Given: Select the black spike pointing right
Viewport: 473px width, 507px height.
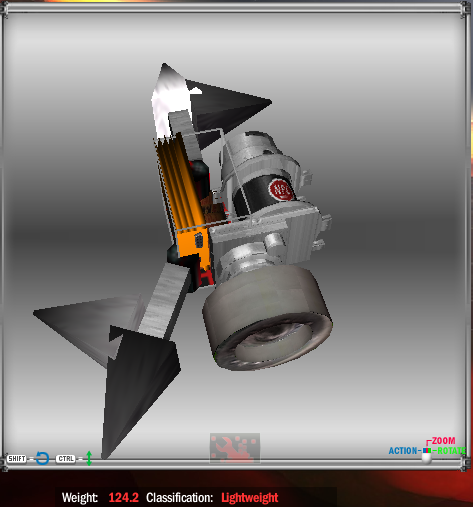Looking at the screenshot, I should pyautogui.click(x=227, y=107).
